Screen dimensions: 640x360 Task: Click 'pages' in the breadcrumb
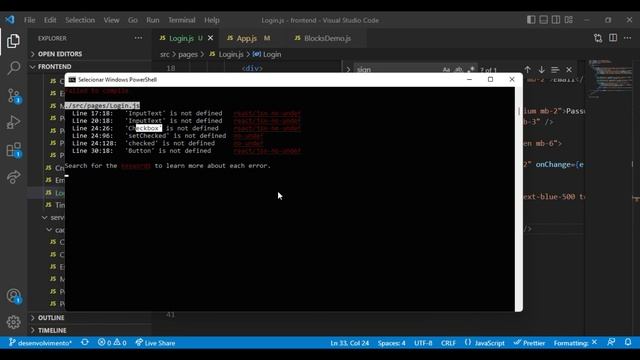click(x=188, y=54)
